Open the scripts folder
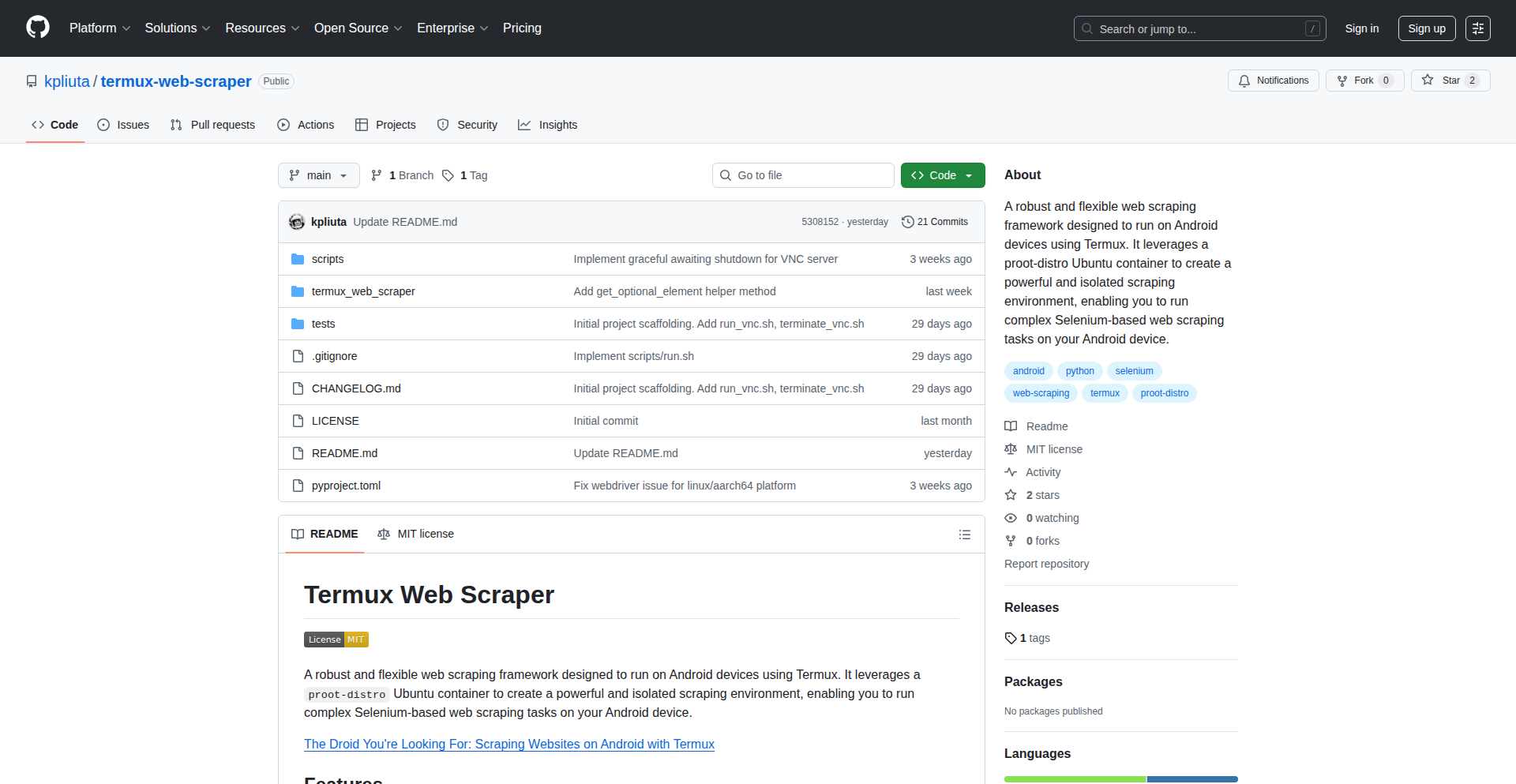The image size is (1516, 784). click(327, 259)
